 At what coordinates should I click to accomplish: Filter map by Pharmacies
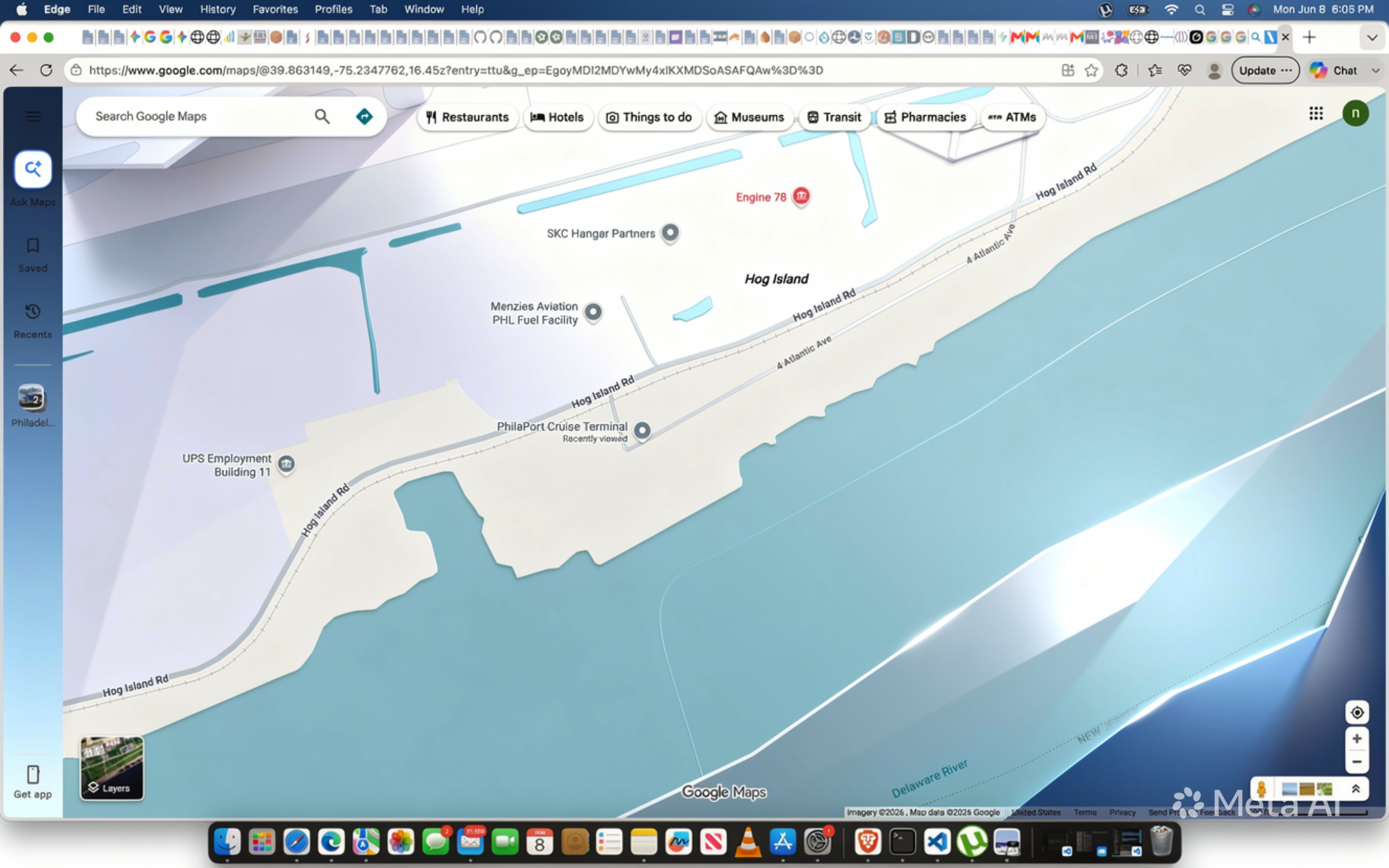tap(925, 117)
